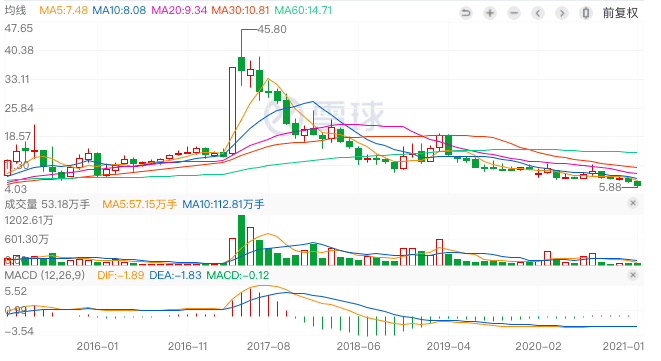The image size is (661, 361).
Task: Click the volume MA5:57.15万手 value
Action: [x=140, y=205]
